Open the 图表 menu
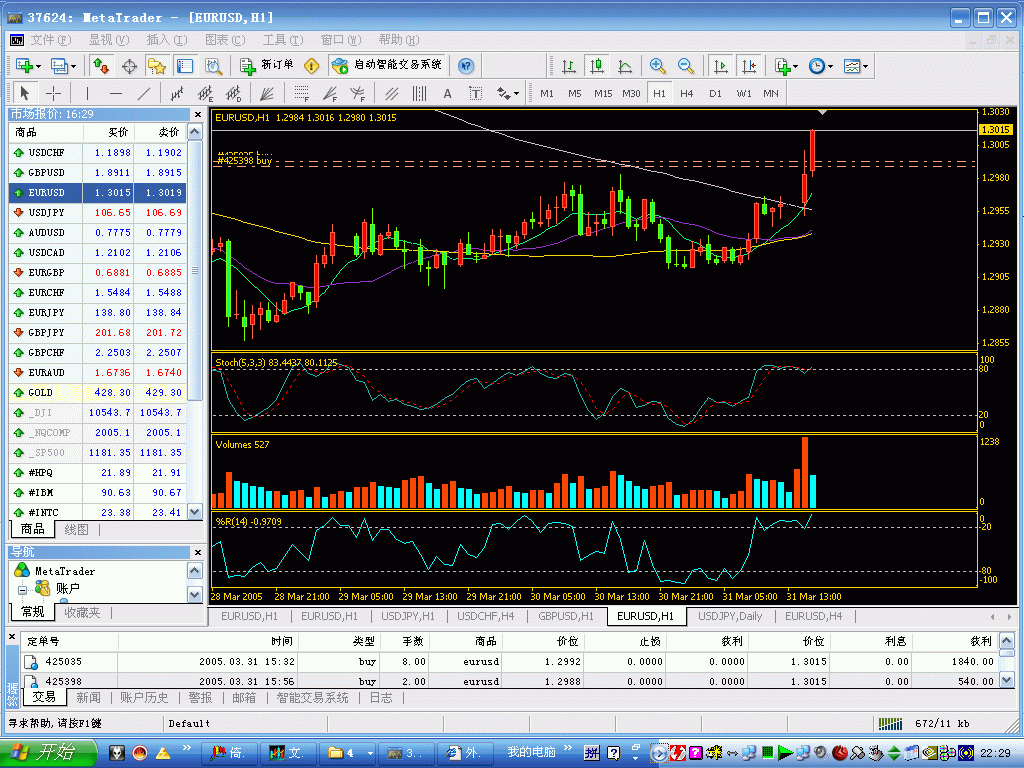The height and width of the screenshot is (768, 1024). [222, 40]
